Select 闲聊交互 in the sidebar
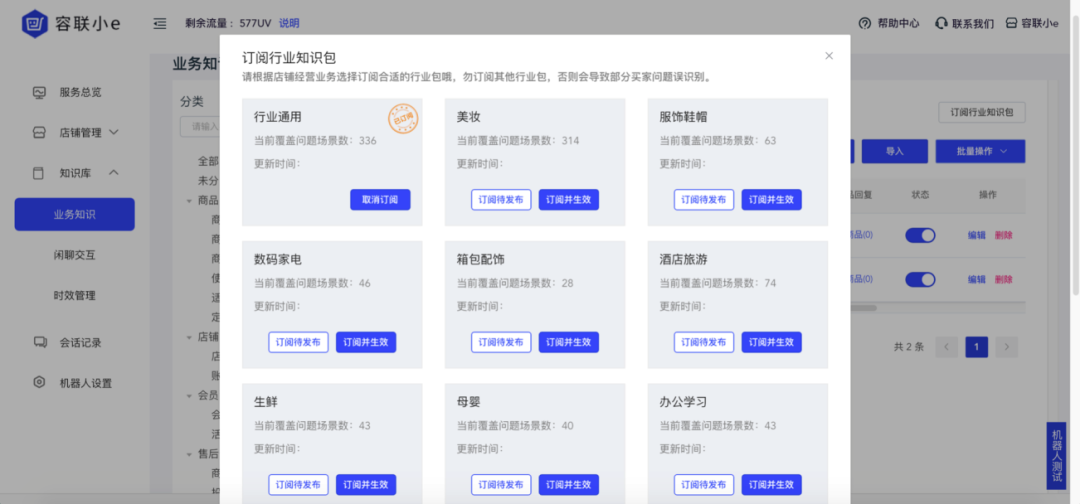The image size is (1080, 504). tap(74, 255)
